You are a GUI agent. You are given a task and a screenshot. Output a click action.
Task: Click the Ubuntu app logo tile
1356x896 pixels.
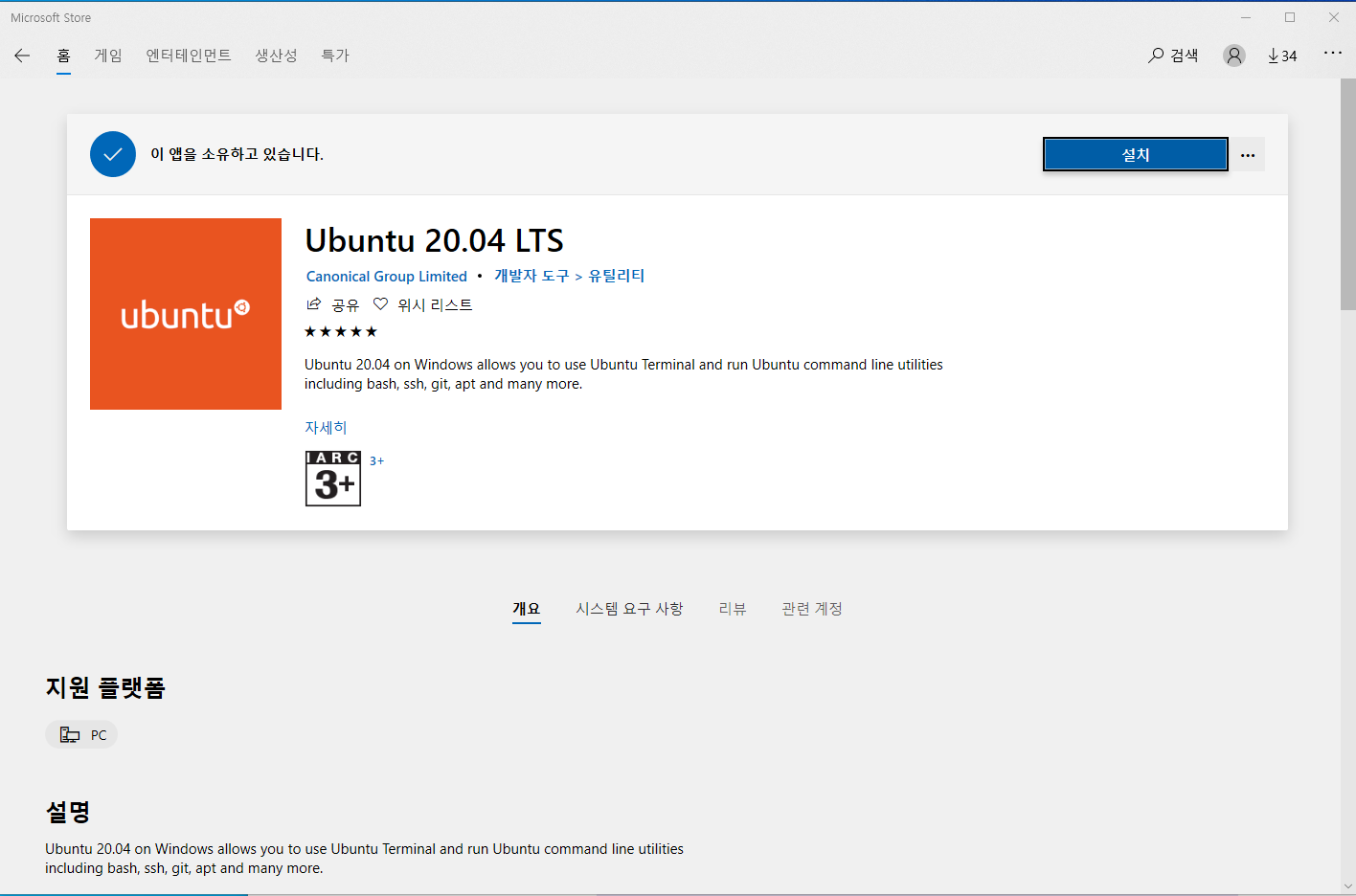pos(186,314)
